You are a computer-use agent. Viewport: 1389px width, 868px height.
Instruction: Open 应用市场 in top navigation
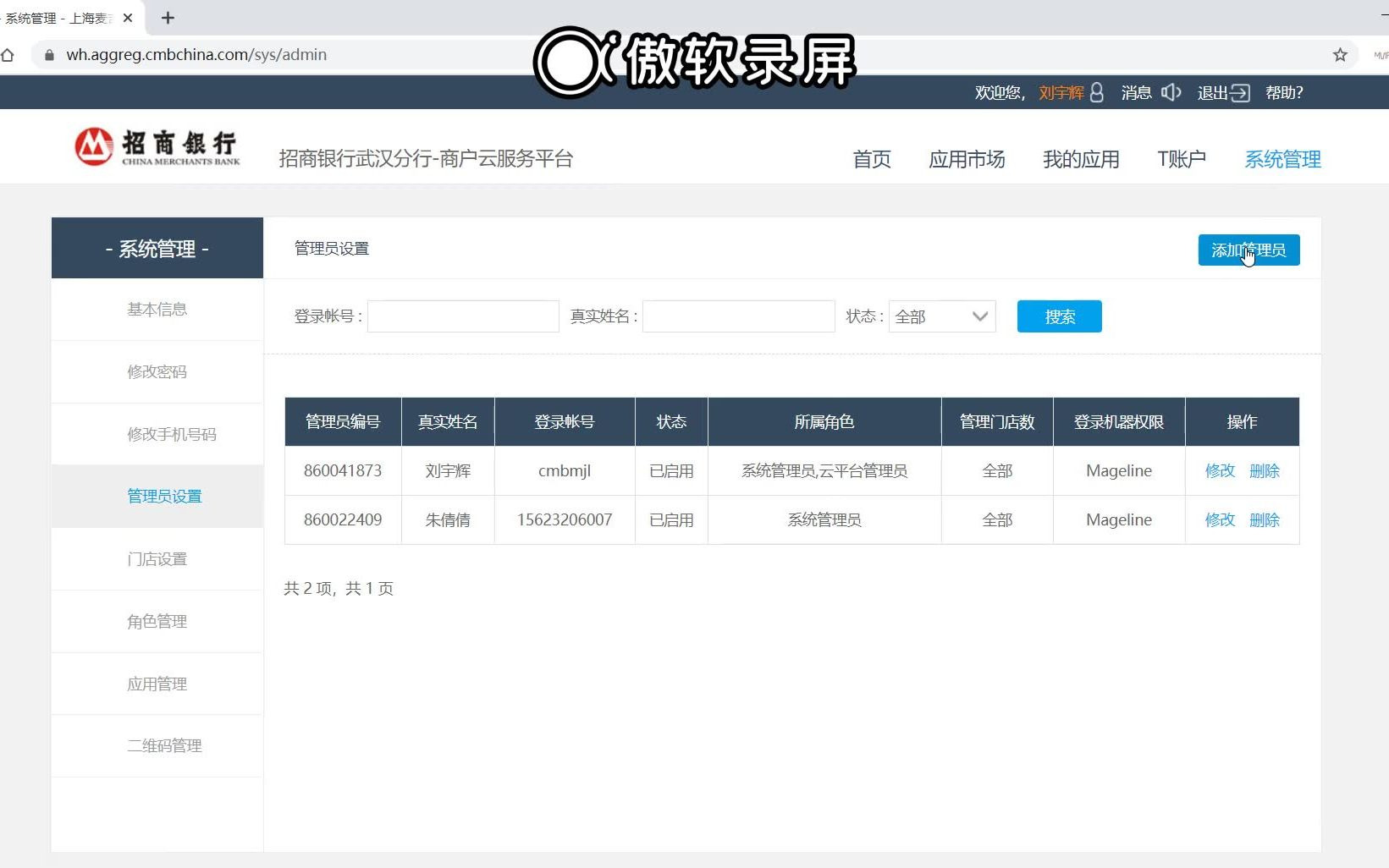[x=967, y=159]
